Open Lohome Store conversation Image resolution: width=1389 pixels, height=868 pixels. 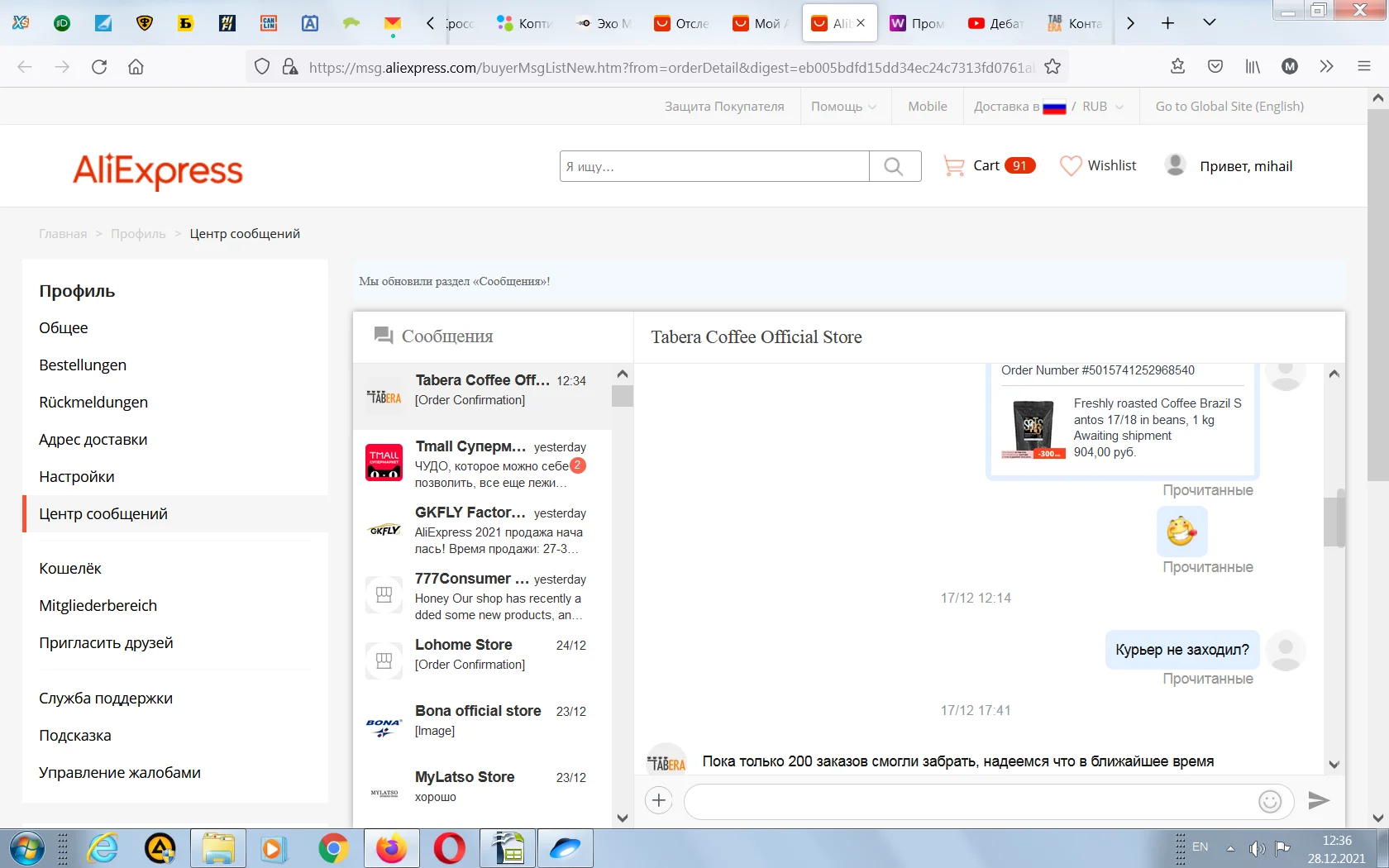(483, 661)
